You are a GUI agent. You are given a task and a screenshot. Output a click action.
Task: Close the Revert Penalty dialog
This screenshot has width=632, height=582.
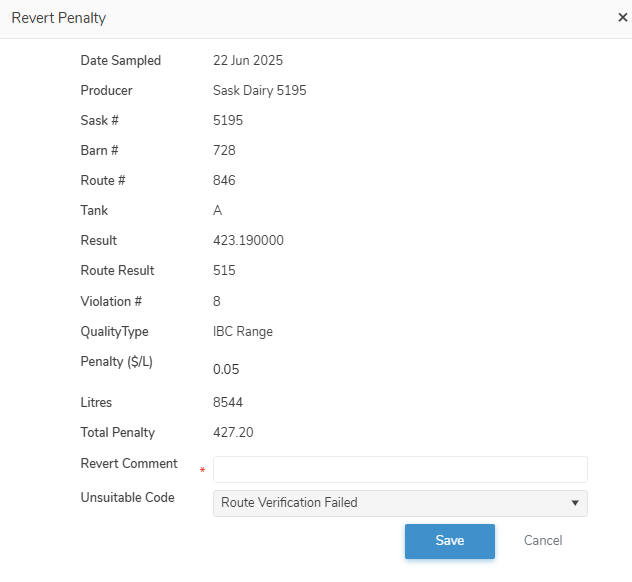[622, 17]
